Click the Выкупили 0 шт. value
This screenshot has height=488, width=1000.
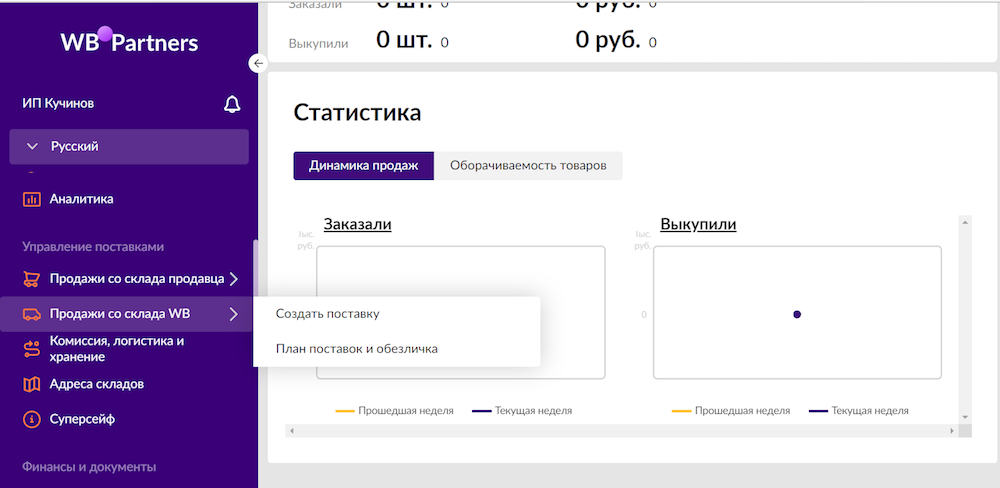pos(404,41)
